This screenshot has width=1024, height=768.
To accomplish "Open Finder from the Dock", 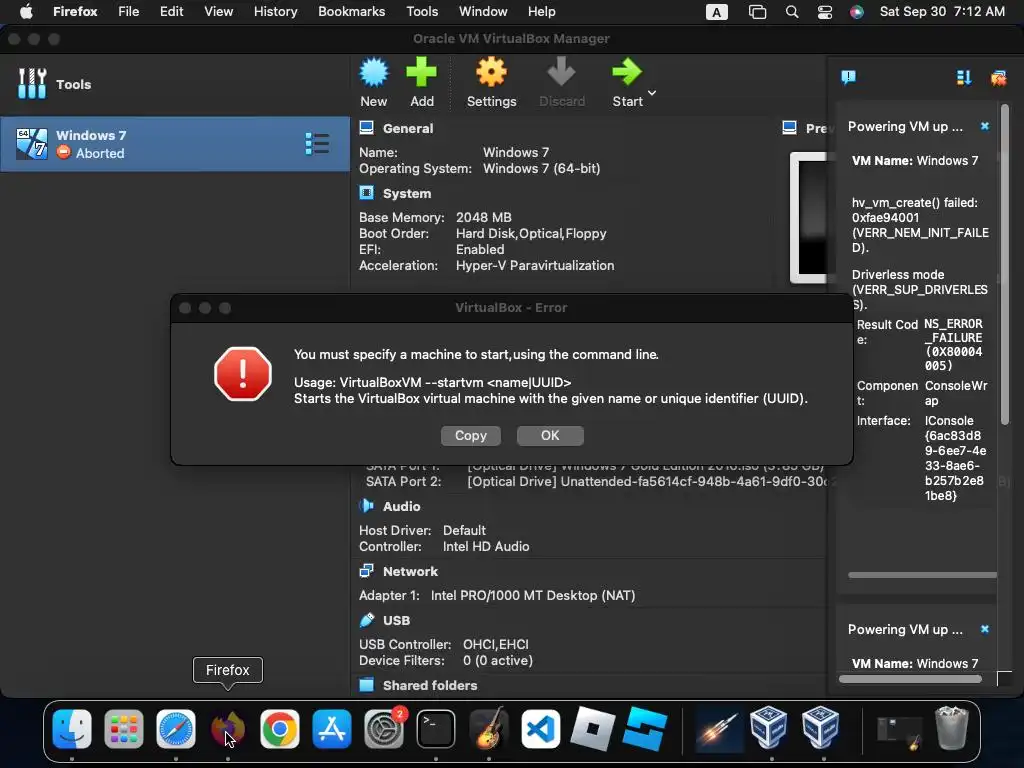I will (72, 728).
